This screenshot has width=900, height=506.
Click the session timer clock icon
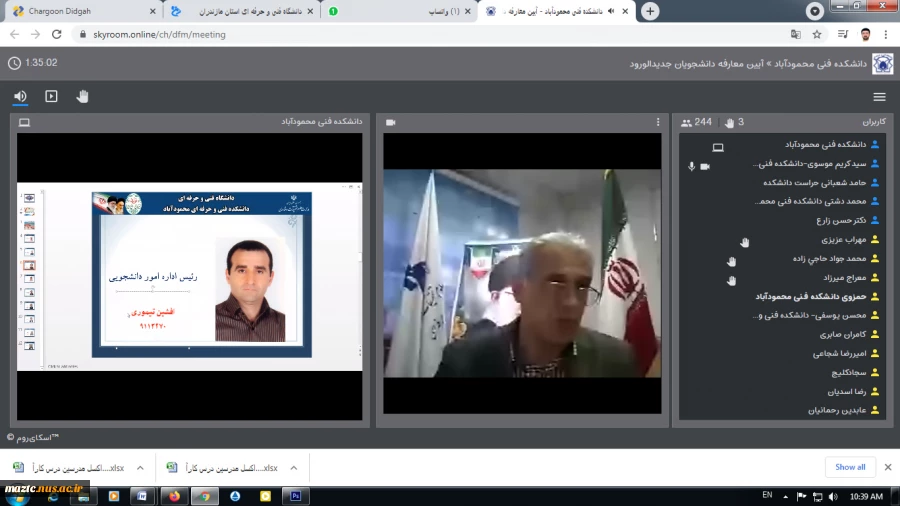coord(14,63)
